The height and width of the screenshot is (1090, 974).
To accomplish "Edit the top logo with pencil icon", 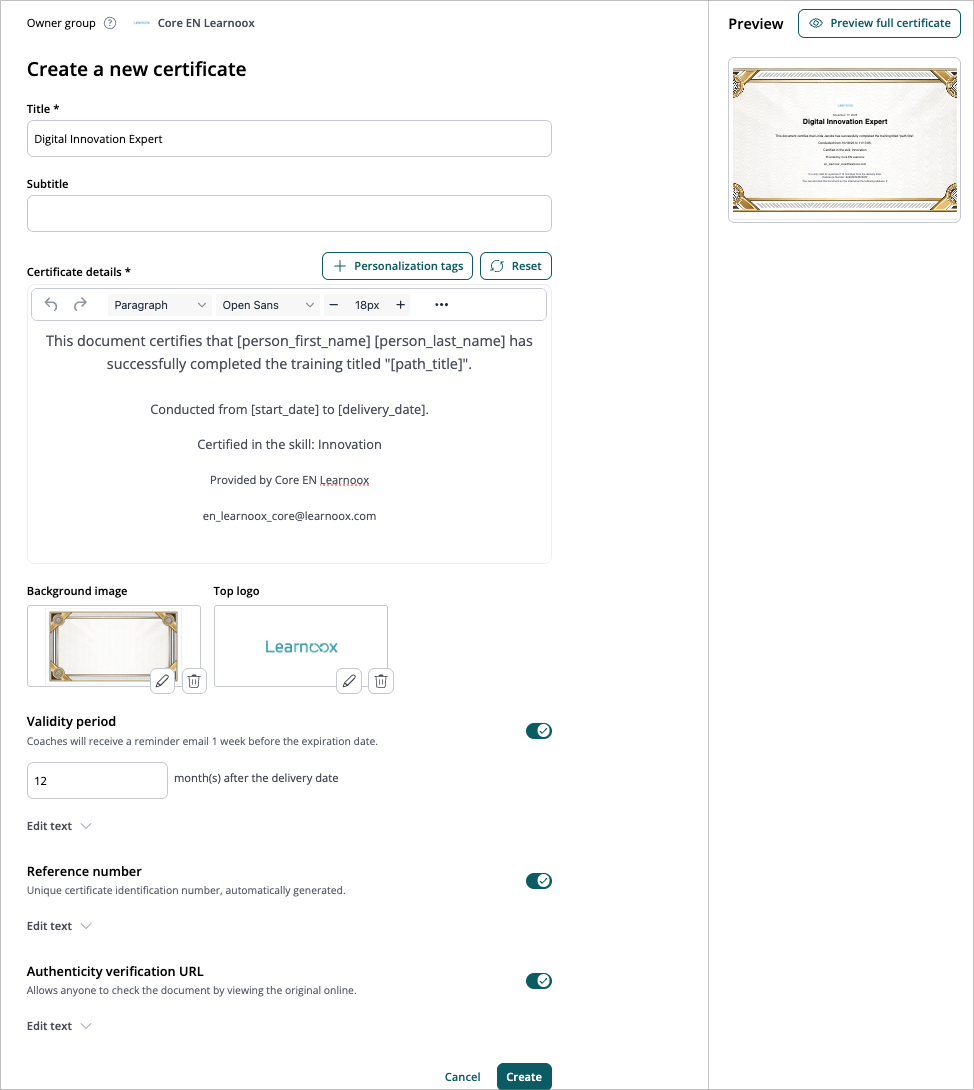I will point(349,681).
